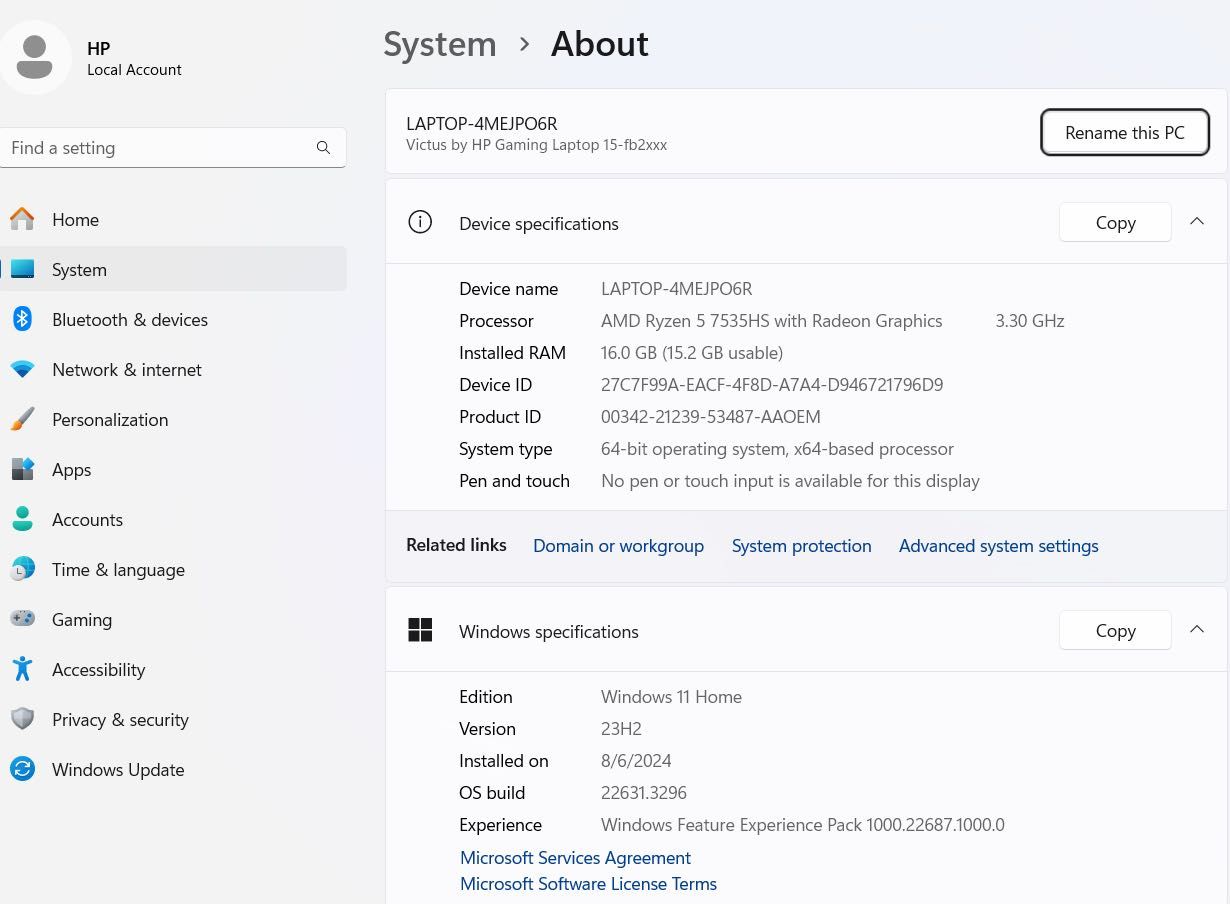Click the Device ID value 27C7F99A
The height and width of the screenshot is (904, 1230).
[x=772, y=385]
